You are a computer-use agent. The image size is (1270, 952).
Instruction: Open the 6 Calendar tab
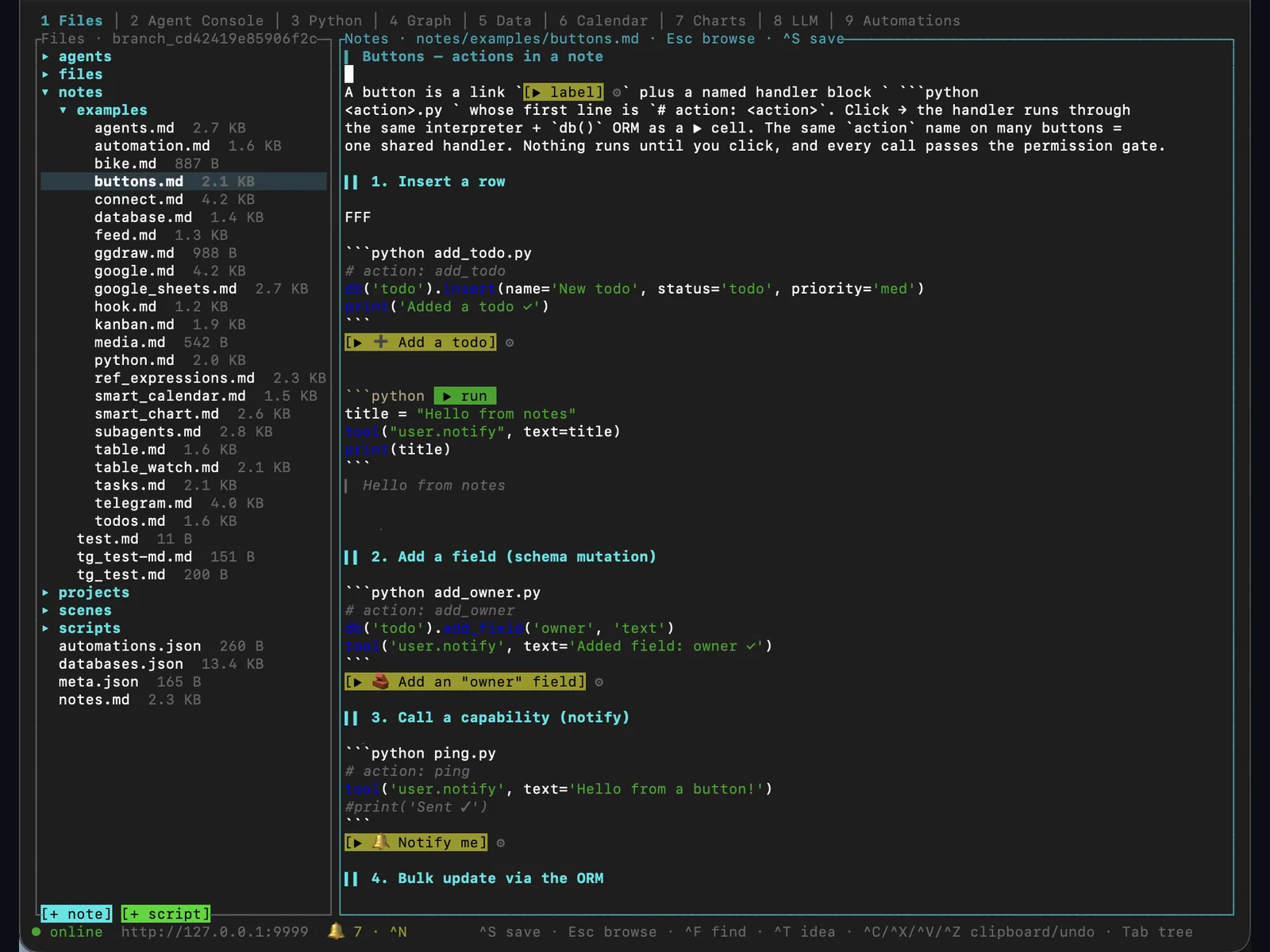click(603, 21)
